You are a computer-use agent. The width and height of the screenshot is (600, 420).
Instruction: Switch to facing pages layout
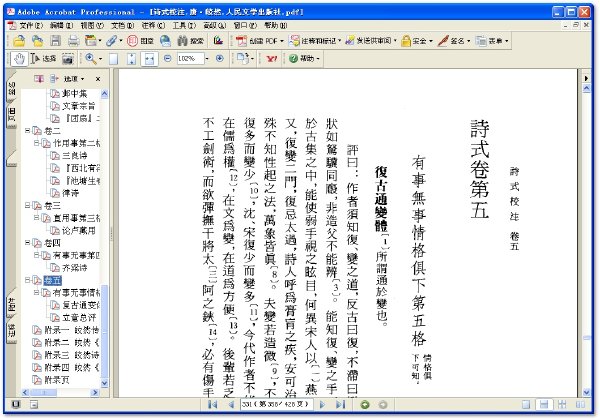click(x=580, y=404)
